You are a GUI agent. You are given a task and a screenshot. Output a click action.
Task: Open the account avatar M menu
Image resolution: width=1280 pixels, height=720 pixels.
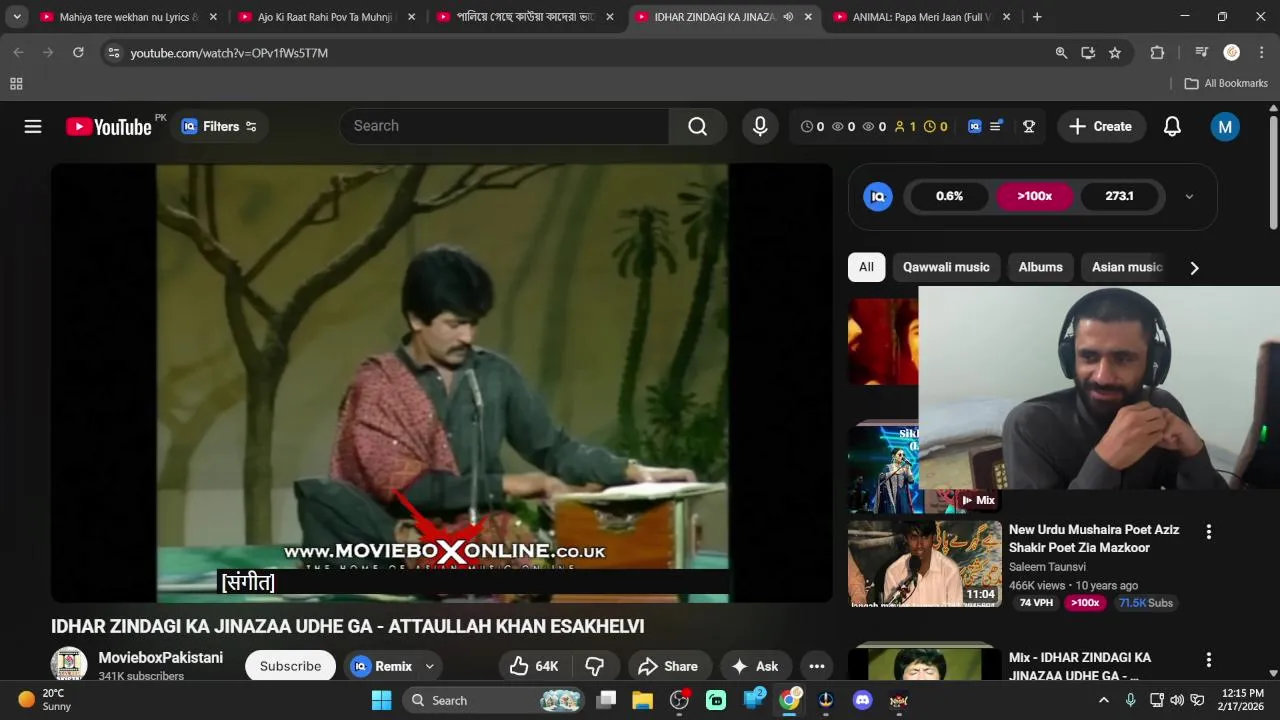tap(1225, 127)
